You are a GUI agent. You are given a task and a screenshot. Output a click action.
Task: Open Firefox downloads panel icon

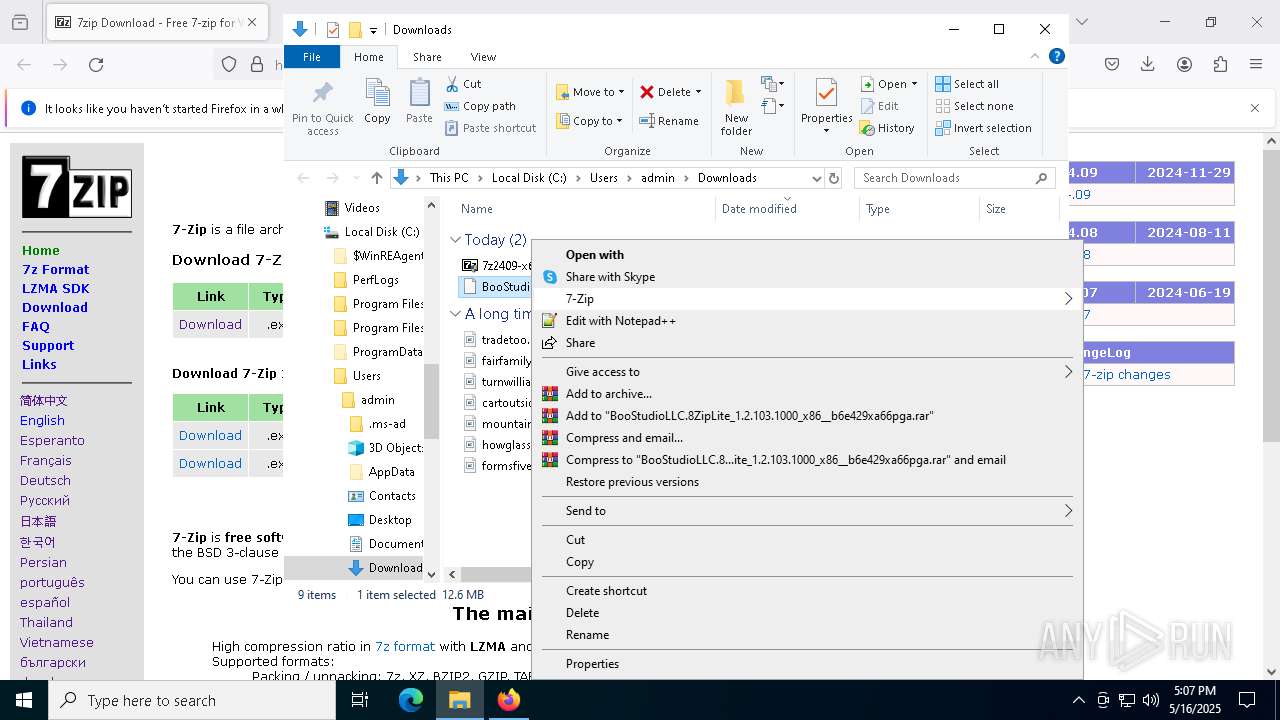(x=1148, y=65)
